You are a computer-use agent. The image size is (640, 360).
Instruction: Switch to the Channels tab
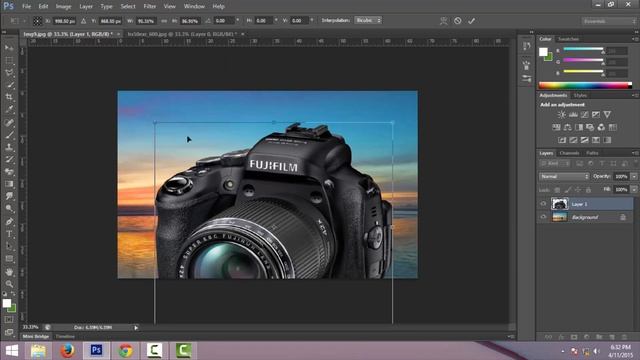[569, 153]
